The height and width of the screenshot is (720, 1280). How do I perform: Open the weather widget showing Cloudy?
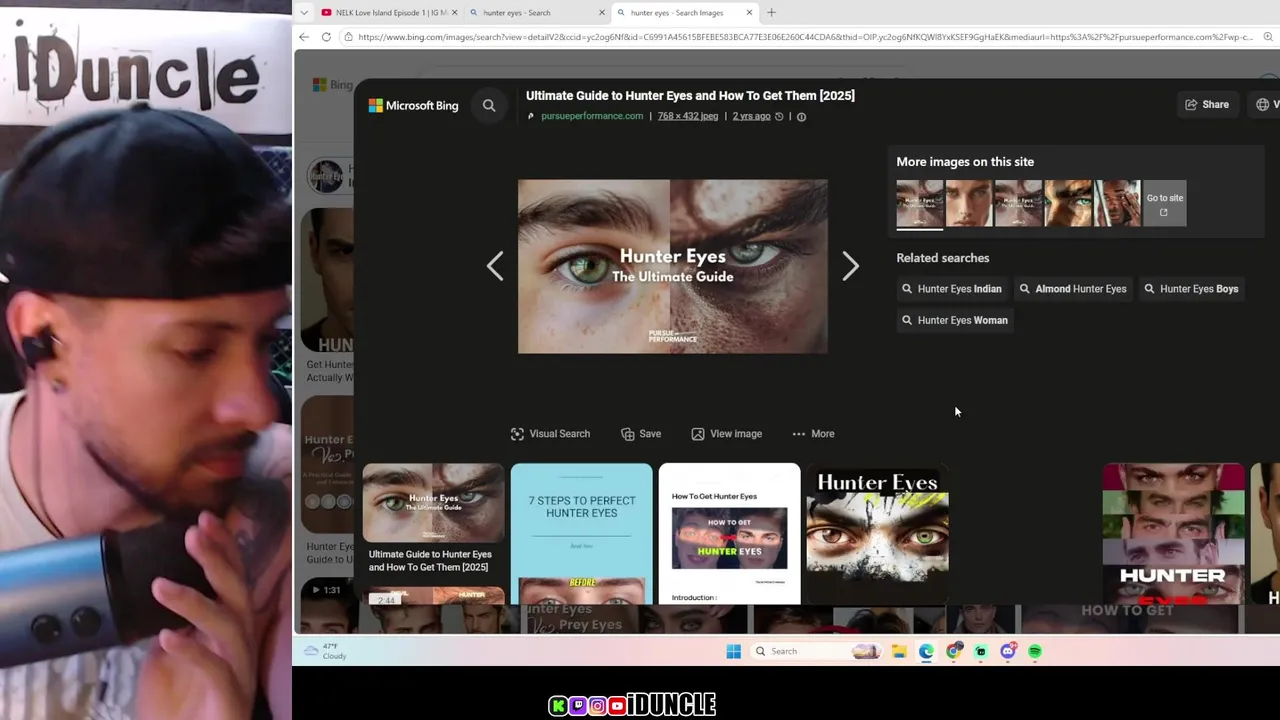click(x=326, y=652)
